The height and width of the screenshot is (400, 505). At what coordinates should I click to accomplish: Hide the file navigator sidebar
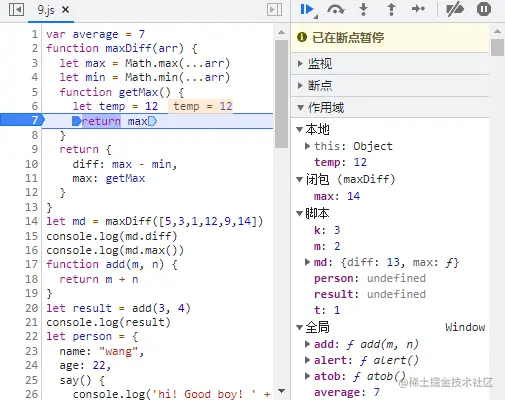tap(16, 10)
